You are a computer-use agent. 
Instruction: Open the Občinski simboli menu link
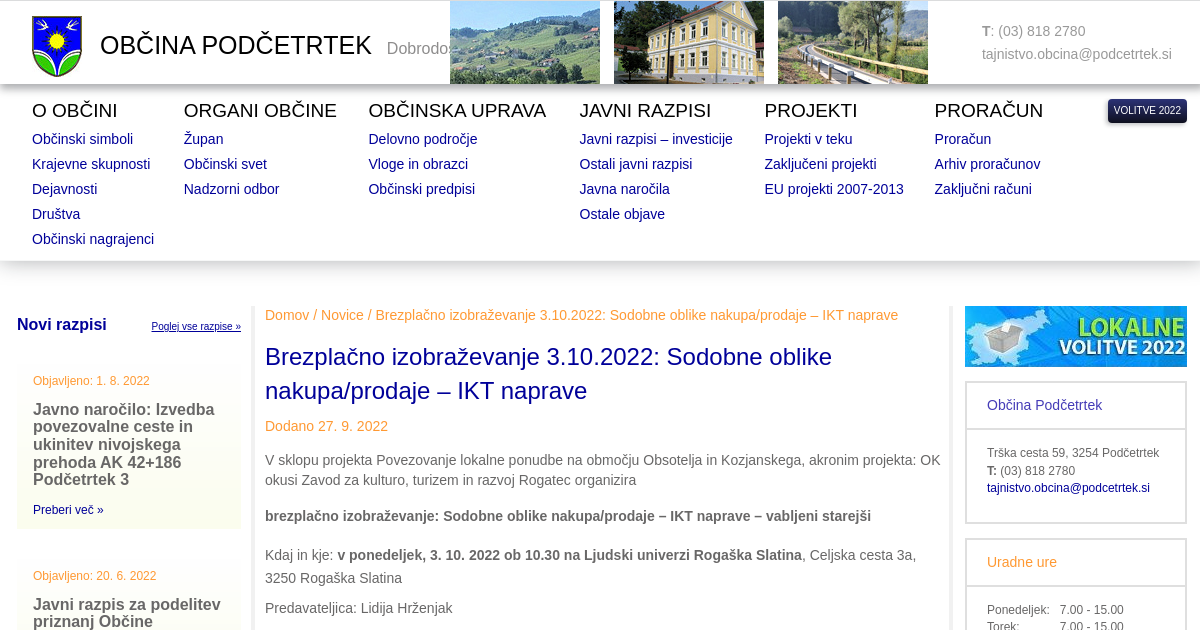(82, 139)
